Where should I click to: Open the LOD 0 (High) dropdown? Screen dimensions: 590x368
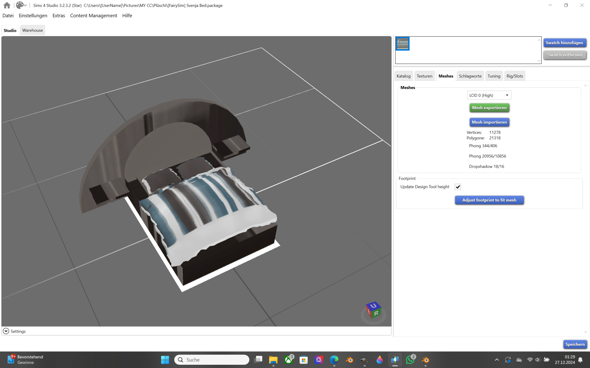pyautogui.click(x=489, y=95)
